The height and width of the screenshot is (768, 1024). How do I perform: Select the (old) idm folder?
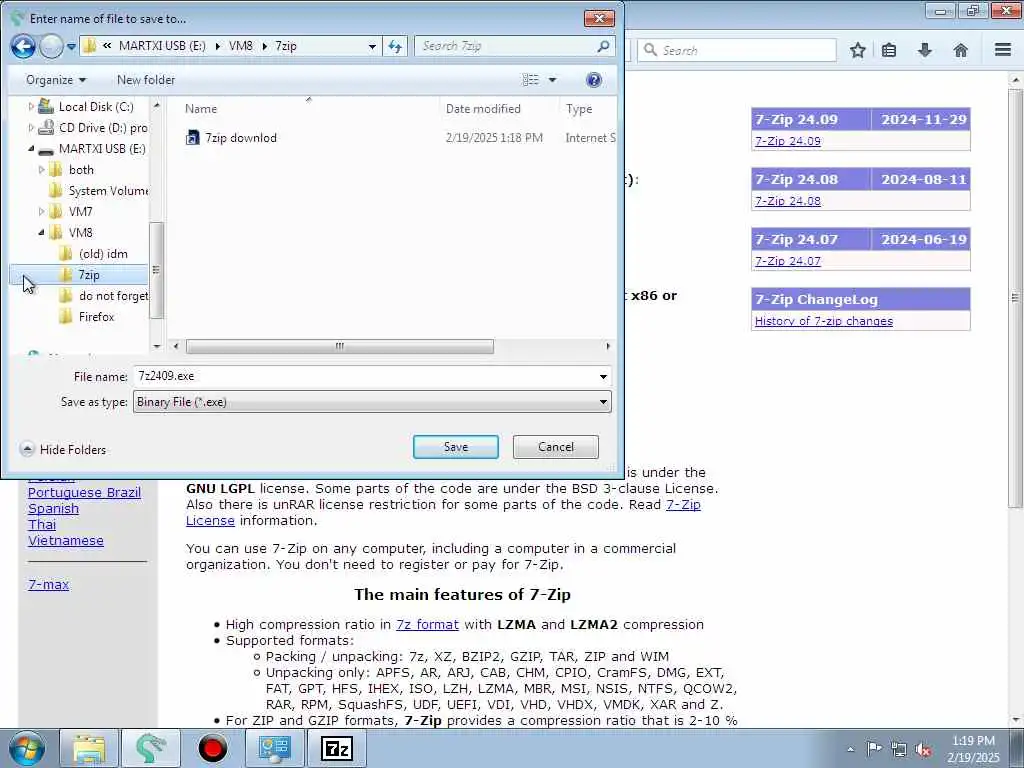(103, 254)
